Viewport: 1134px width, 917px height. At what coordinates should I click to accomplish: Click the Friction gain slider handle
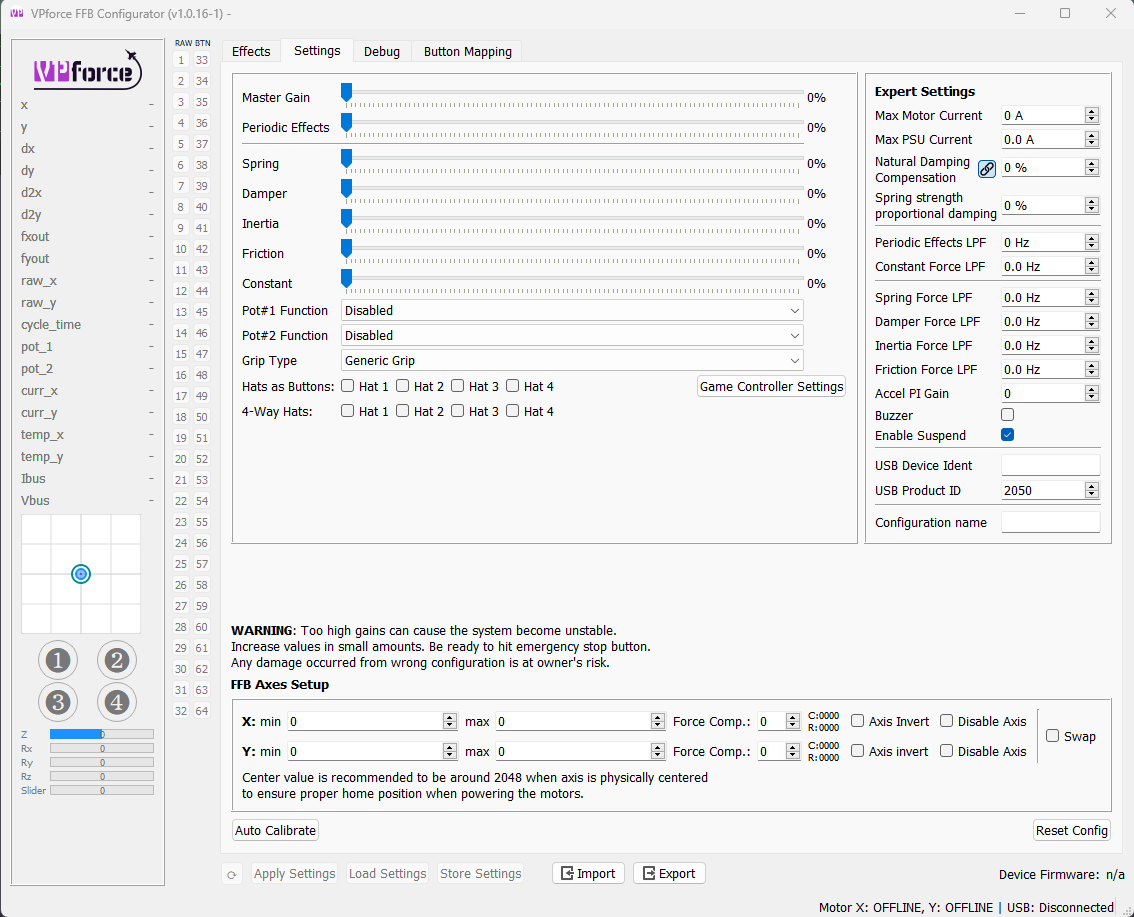[x=346, y=249]
